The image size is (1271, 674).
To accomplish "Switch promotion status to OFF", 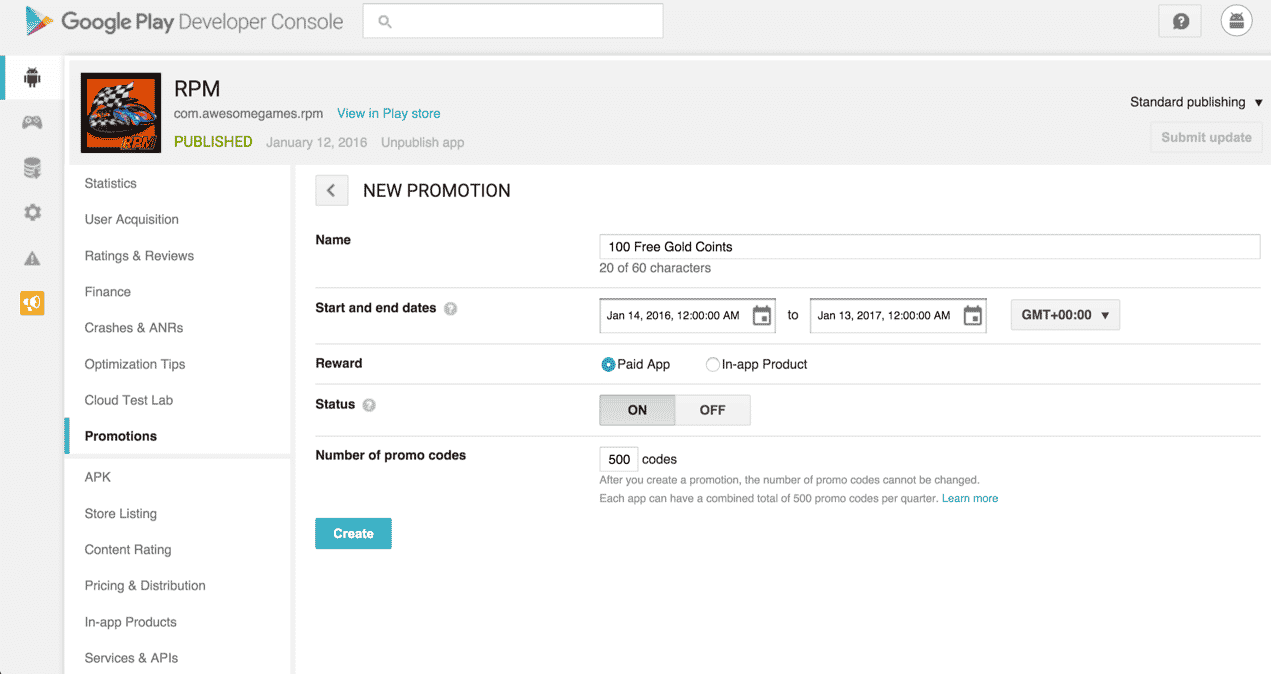I will (712, 410).
